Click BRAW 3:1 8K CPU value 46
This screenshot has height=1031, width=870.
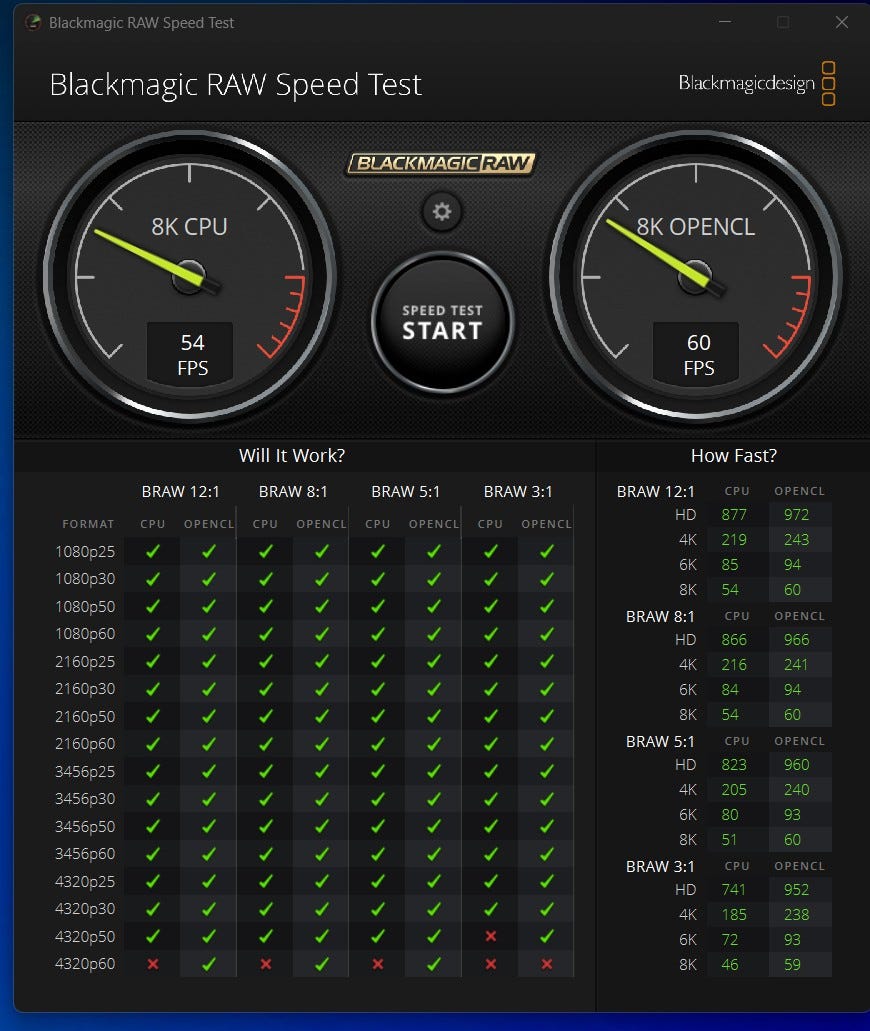coord(730,965)
